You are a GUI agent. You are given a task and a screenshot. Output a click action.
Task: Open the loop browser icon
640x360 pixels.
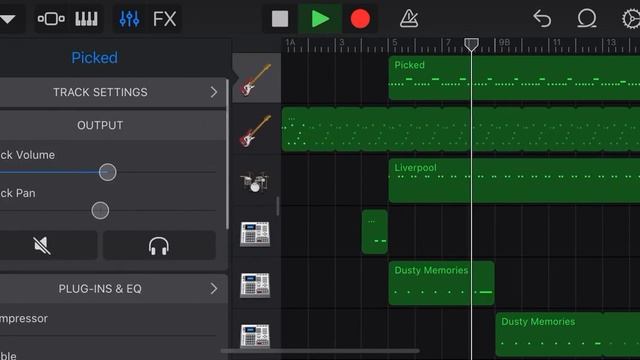(x=587, y=19)
